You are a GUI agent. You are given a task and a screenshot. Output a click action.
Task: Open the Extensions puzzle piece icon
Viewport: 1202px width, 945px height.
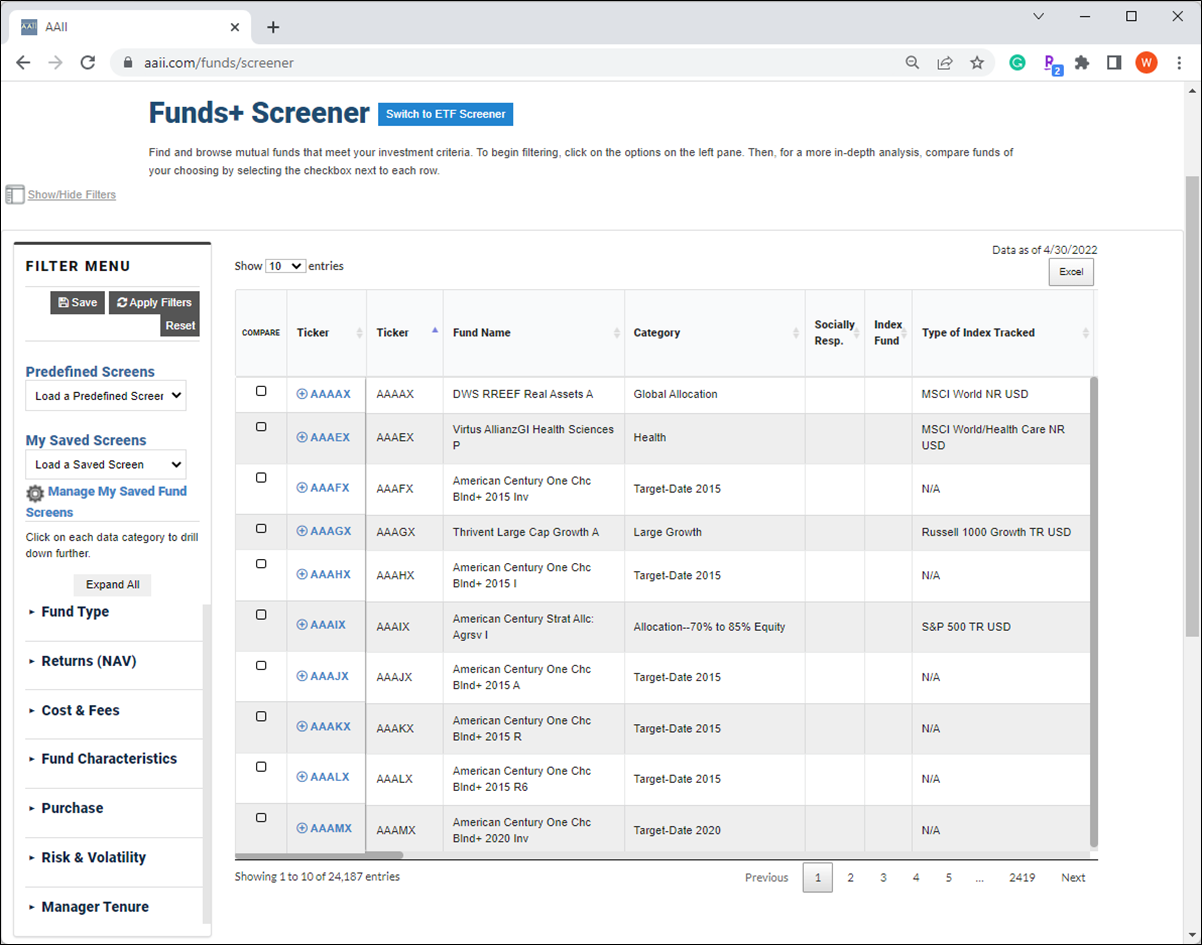[1082, 62]
